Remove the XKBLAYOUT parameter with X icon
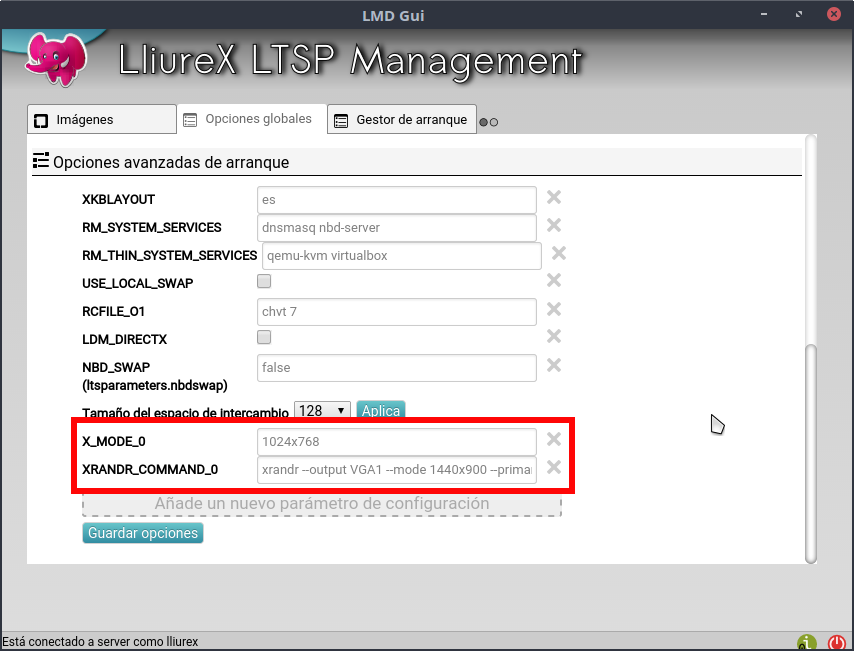854x651 pixels. tap(553, 198)
